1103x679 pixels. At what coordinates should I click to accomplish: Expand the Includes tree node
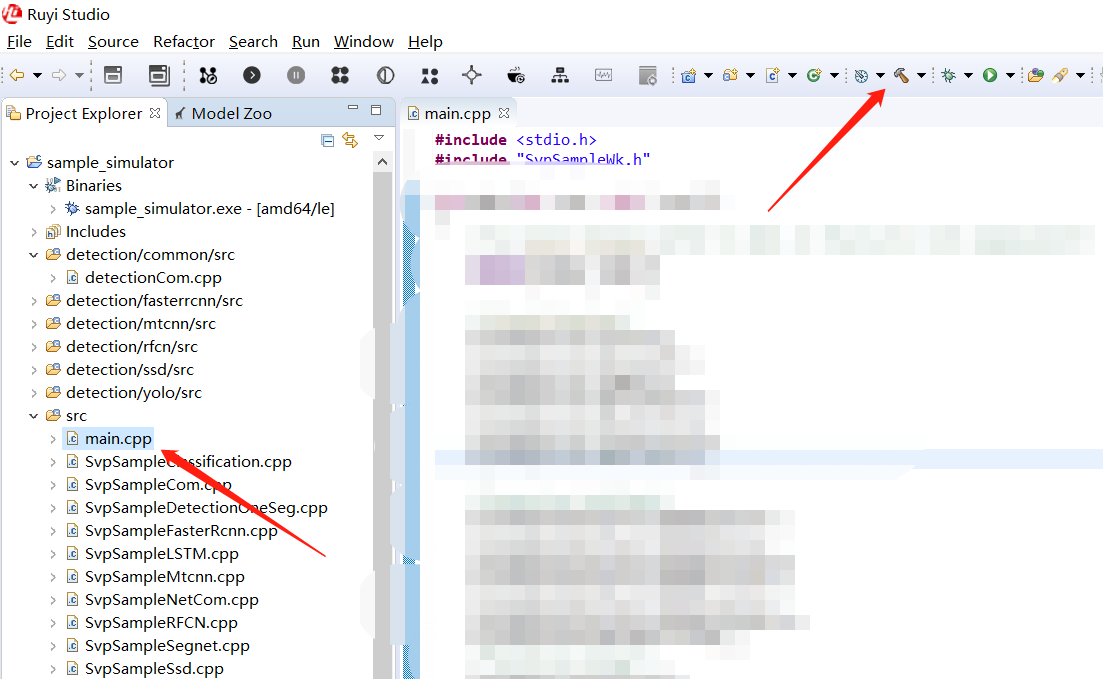click(33, 231)
